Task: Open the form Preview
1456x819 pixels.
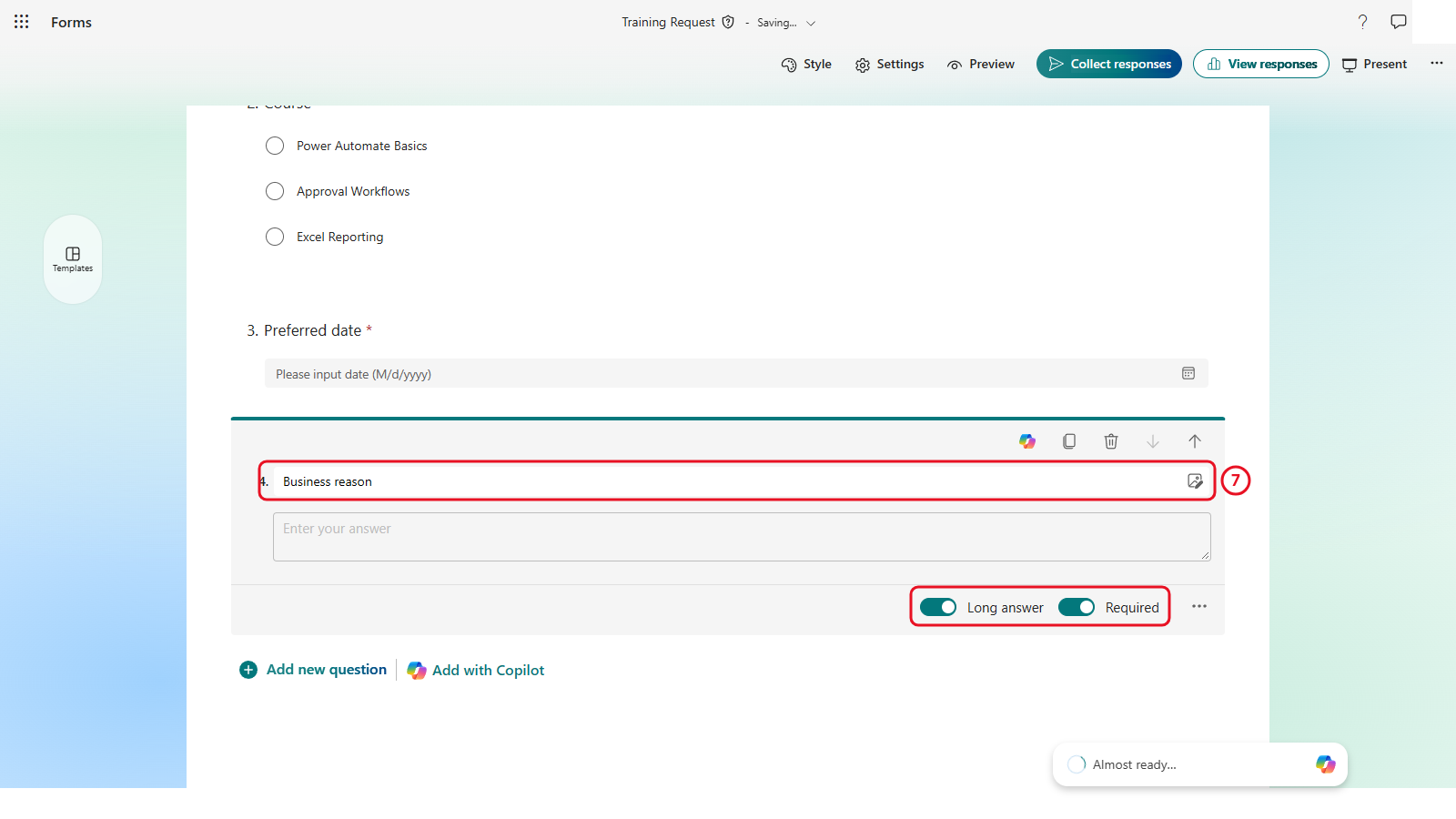Action: 980,64
